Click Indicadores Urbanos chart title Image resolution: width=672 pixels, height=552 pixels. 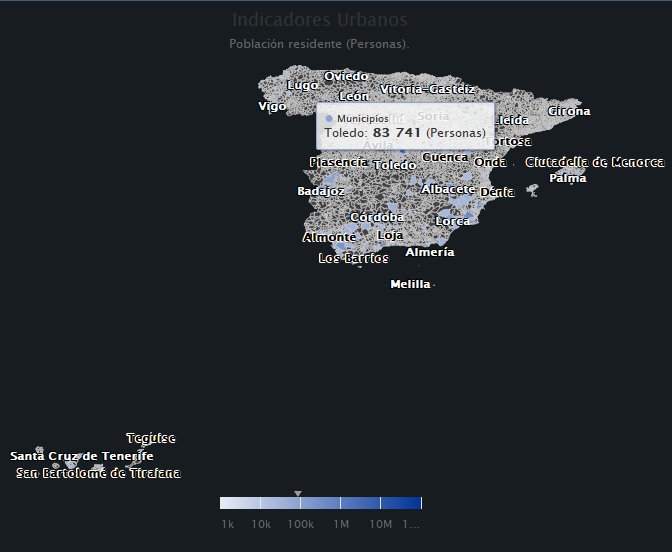pos(320,20)
